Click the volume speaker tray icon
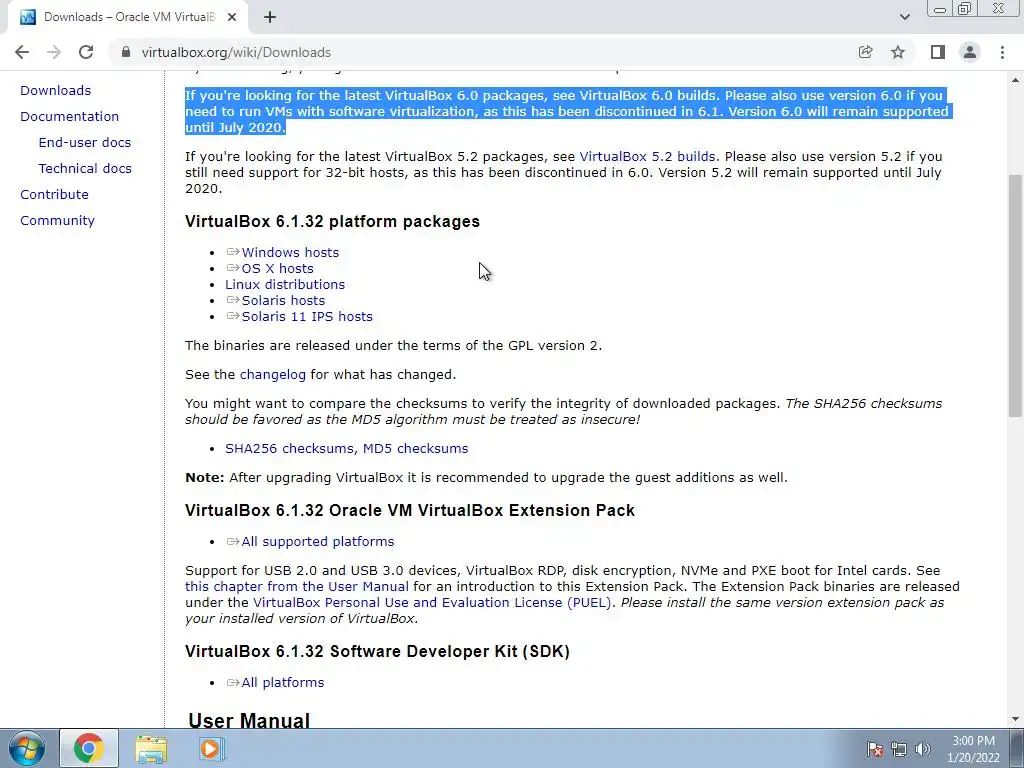1024x768 pixels. (923, 749)
